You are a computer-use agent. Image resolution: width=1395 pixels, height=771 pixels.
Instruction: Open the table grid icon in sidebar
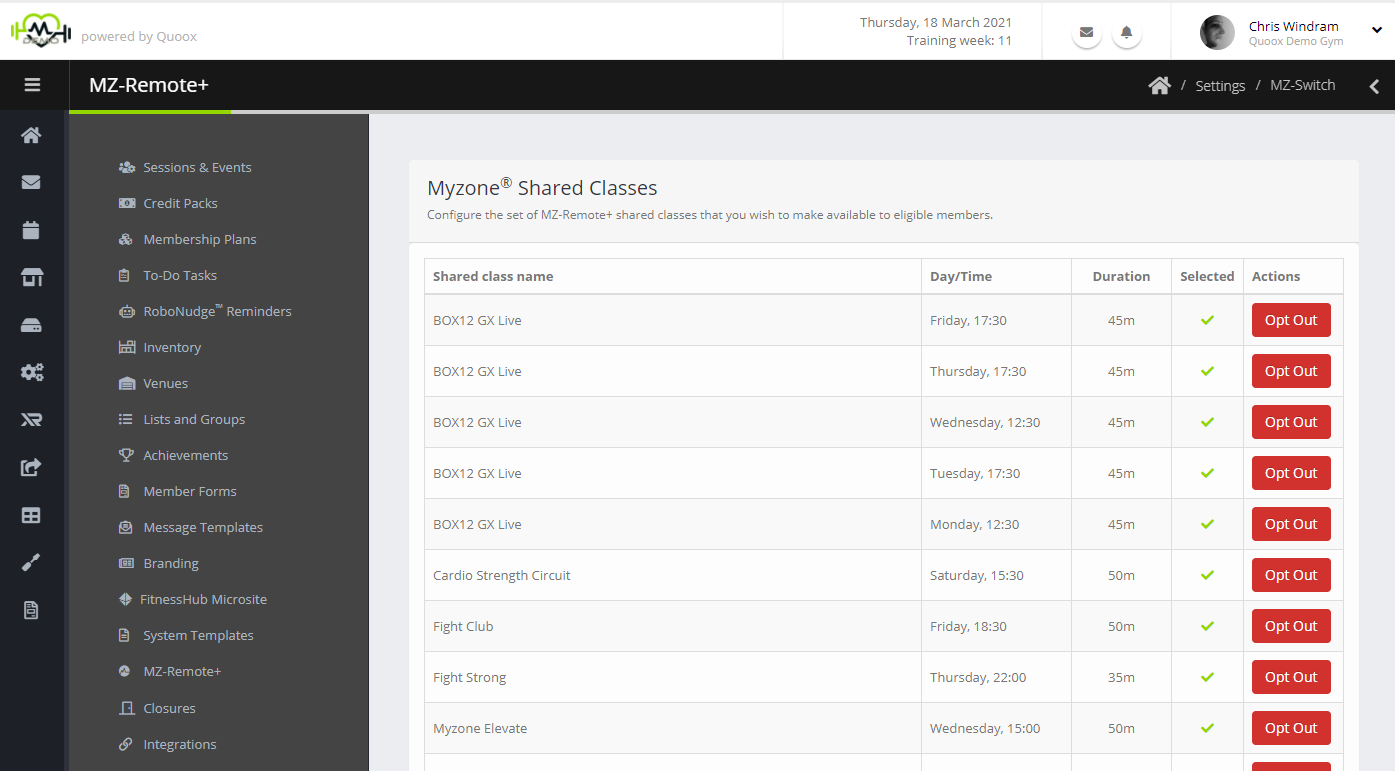click(32, 515)
